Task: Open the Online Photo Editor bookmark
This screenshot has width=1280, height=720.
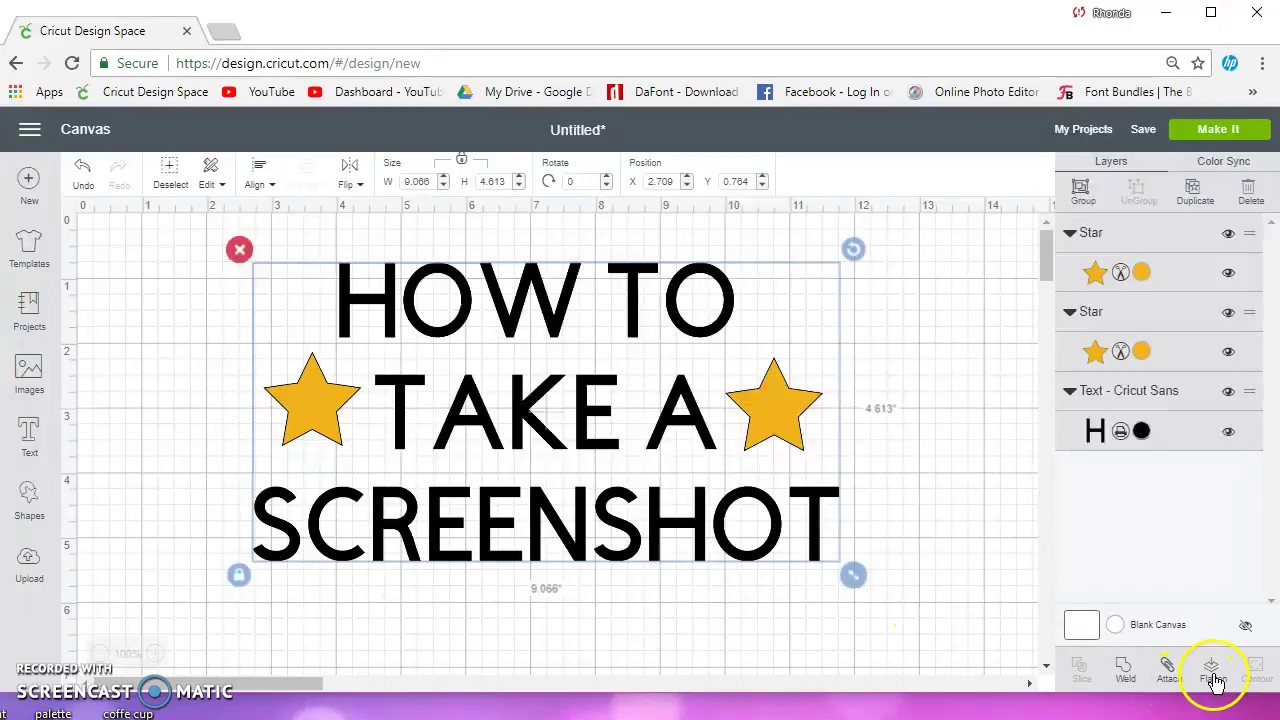Action: click(x=974, y=92)
